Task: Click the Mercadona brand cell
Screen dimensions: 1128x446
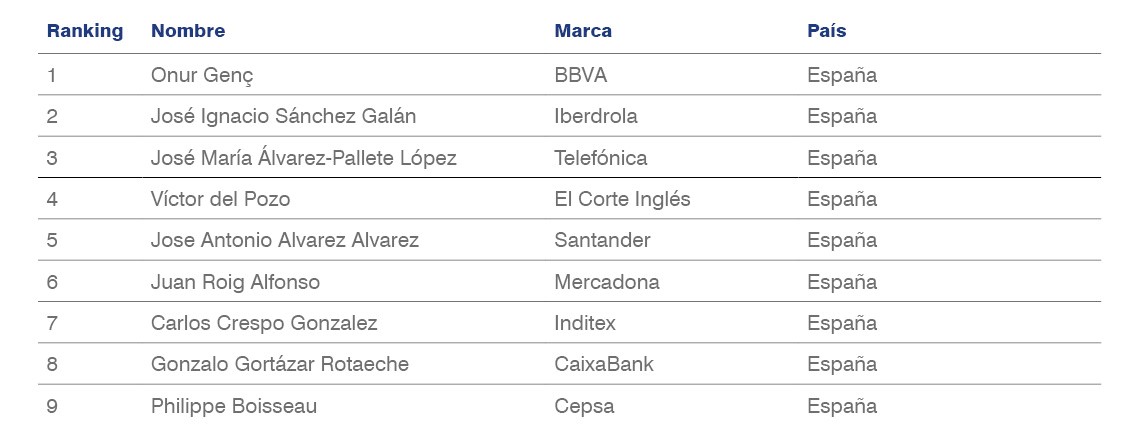Action: coord(606,281)
